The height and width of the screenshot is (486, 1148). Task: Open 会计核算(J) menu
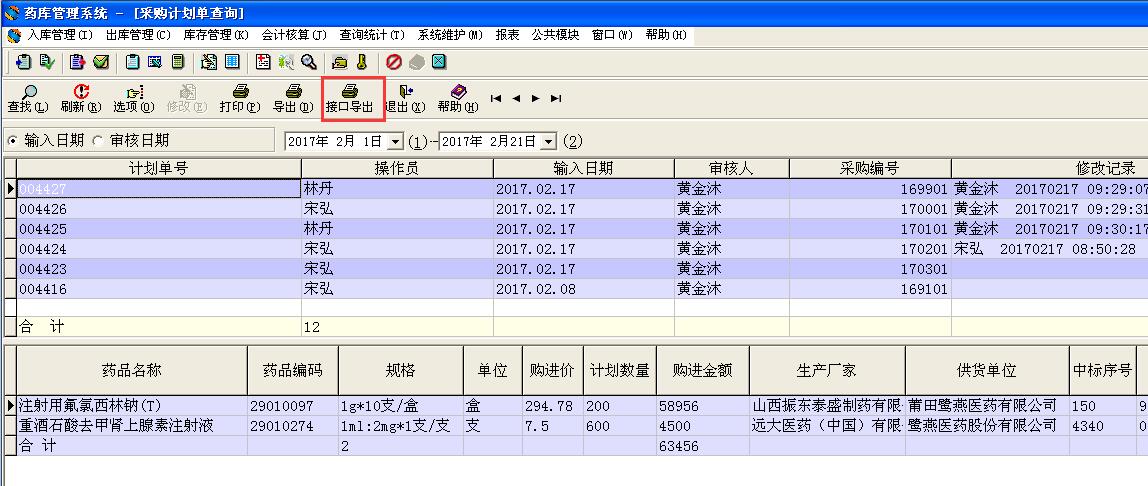click(x=294, y=34)
